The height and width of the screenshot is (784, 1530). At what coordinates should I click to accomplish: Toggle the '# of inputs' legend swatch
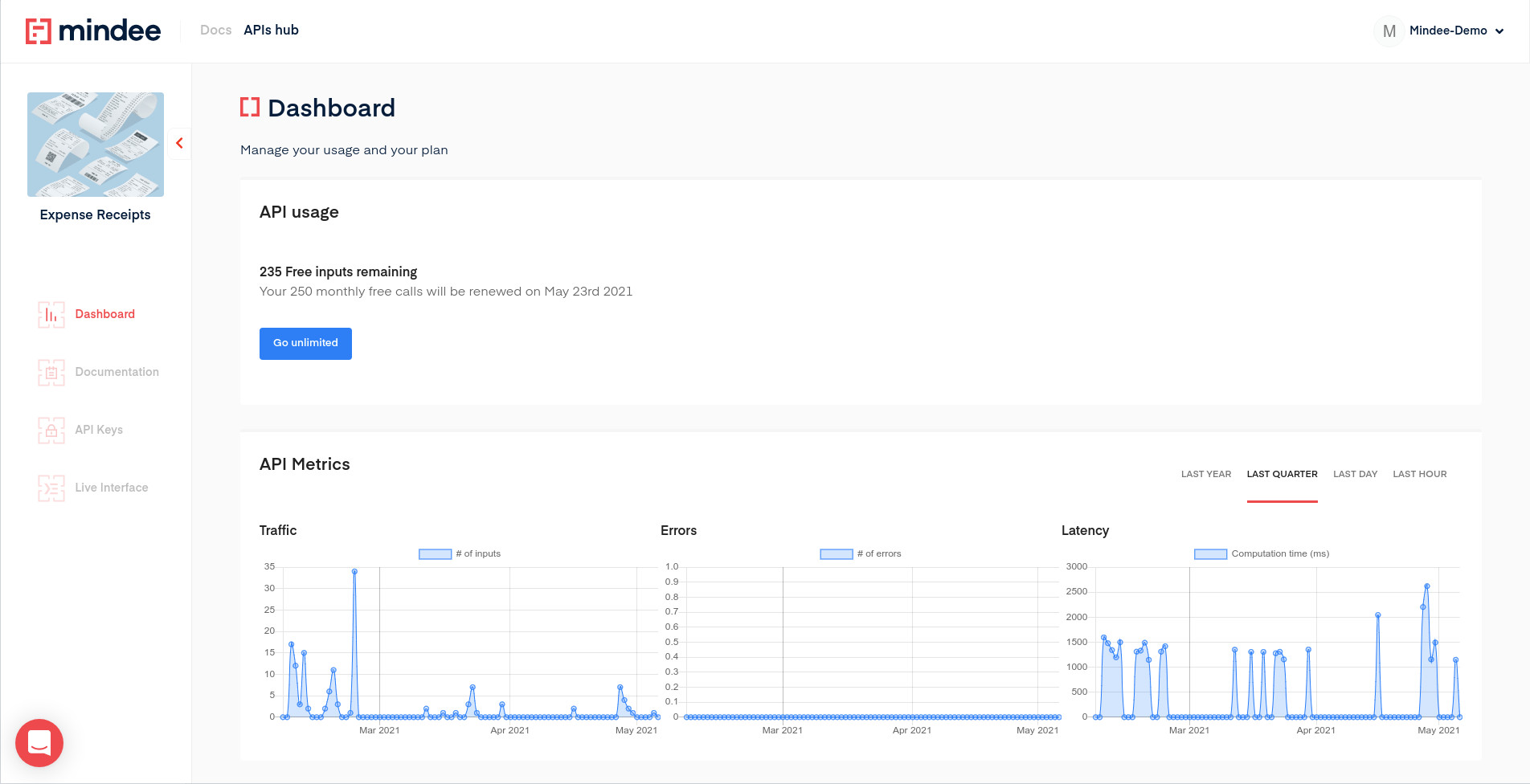434,553
